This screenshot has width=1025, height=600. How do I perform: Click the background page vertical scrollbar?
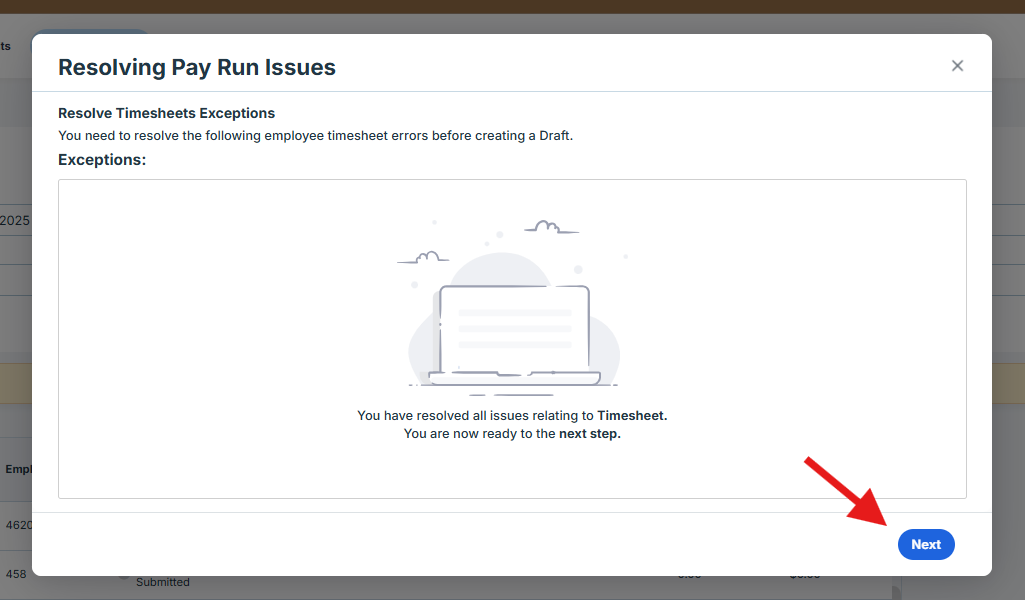tap(896, 588)
